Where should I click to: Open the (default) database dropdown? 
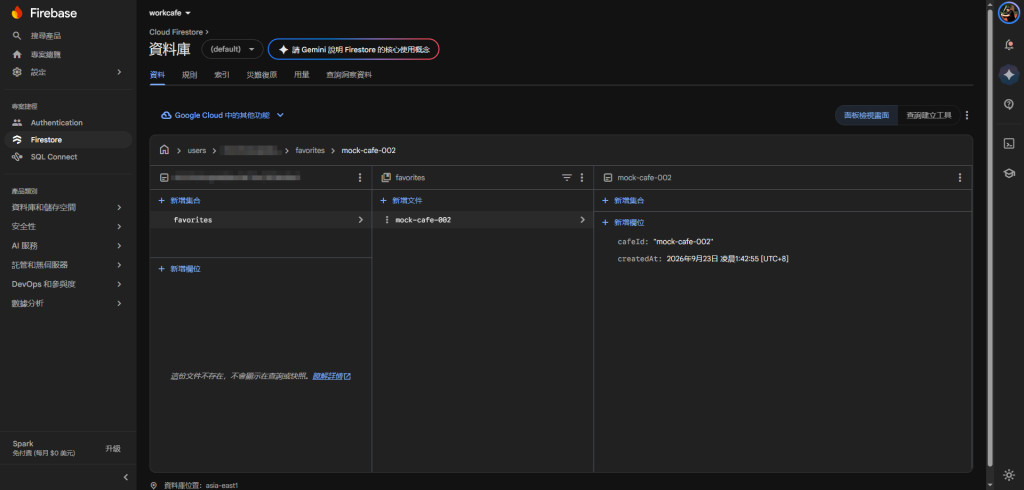pos(232,49)
